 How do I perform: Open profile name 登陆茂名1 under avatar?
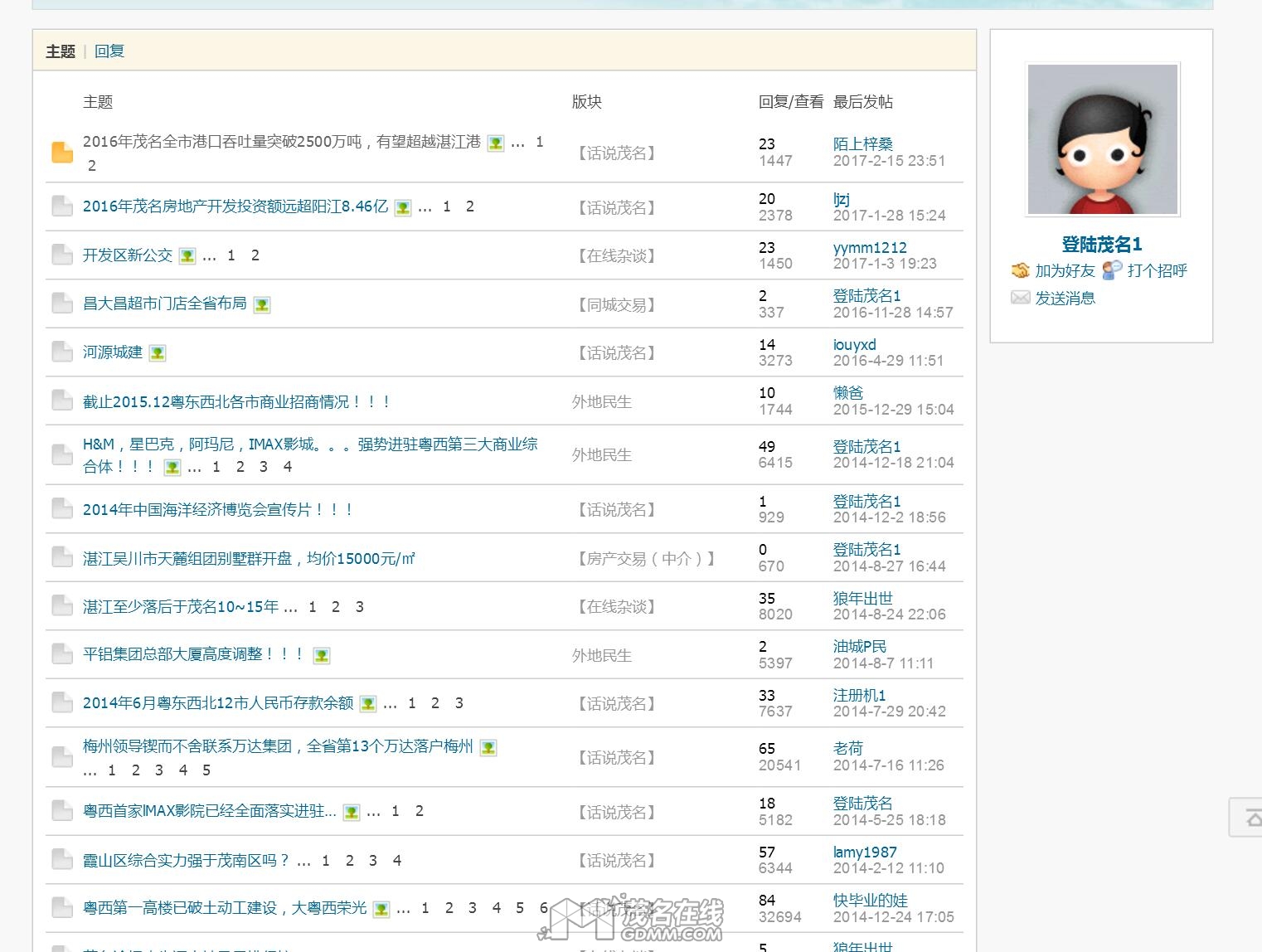point(1102,245)
